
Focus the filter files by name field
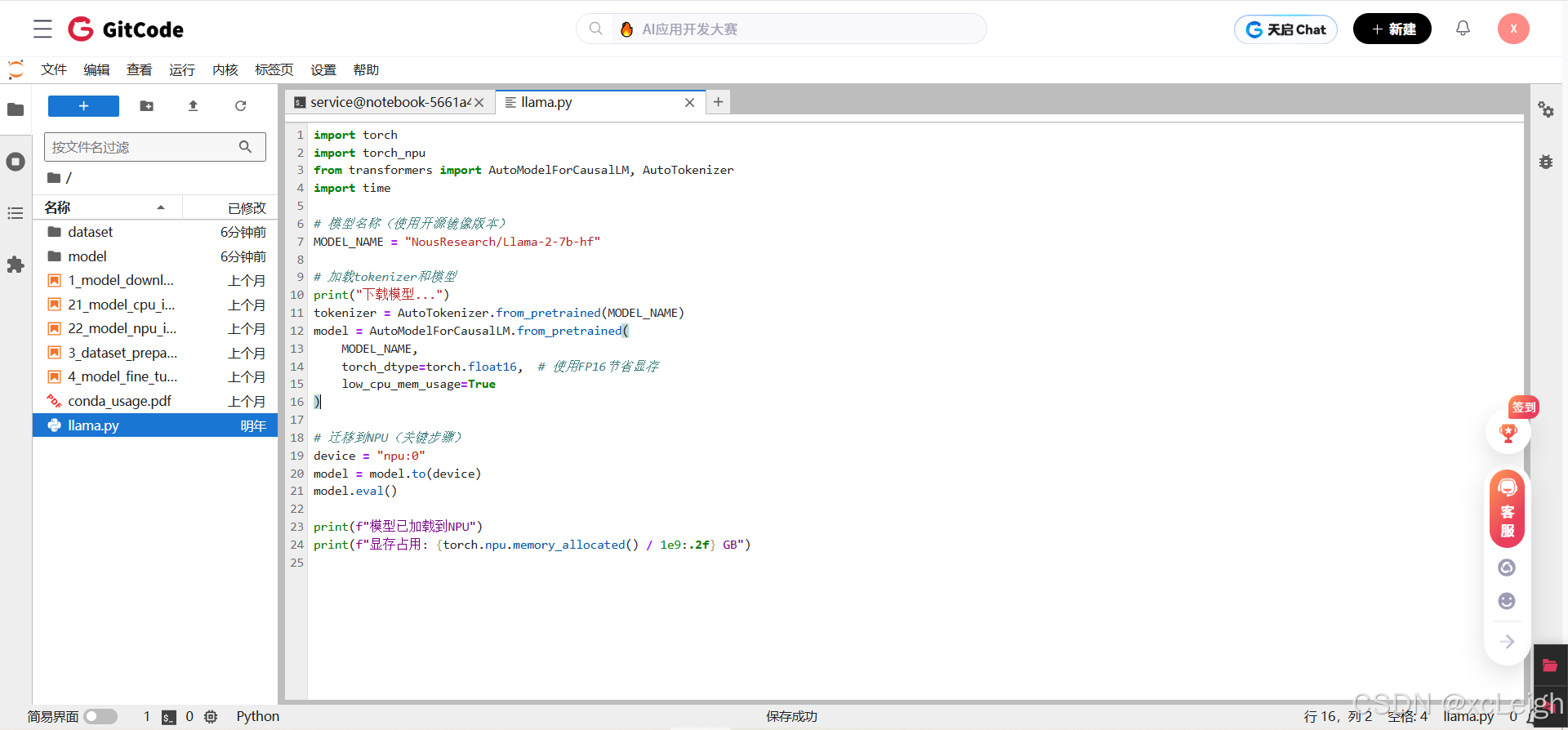coord(155,147)
